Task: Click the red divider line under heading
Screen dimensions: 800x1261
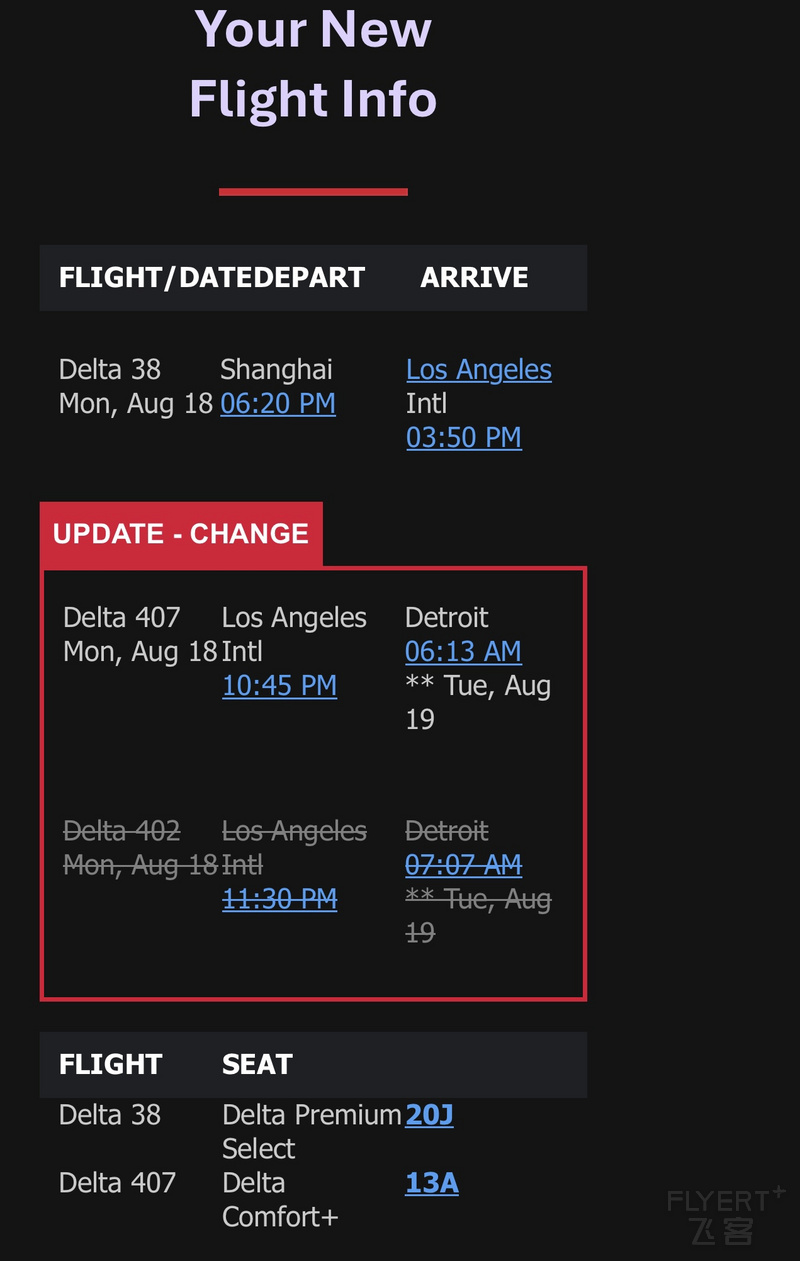Action: pos(313,192)
